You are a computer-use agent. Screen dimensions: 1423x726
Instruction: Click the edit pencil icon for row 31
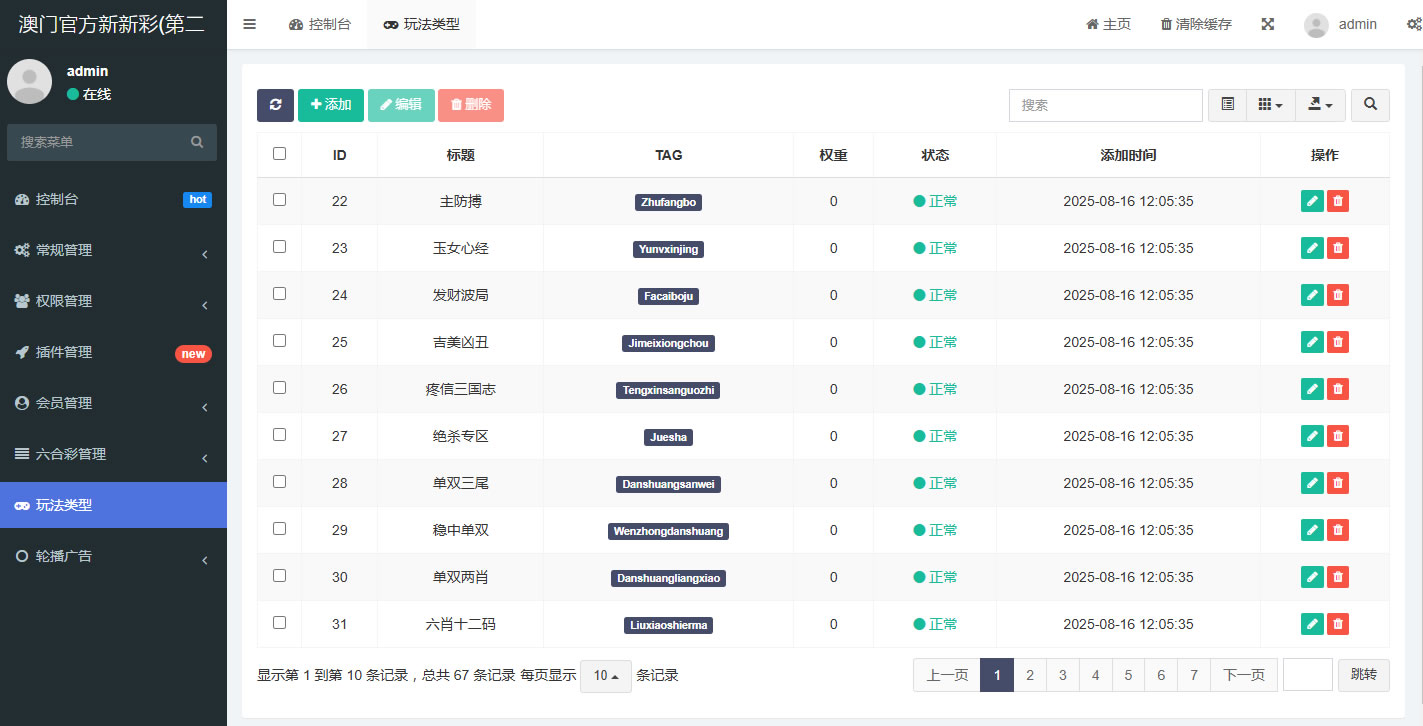(1312, 624)
